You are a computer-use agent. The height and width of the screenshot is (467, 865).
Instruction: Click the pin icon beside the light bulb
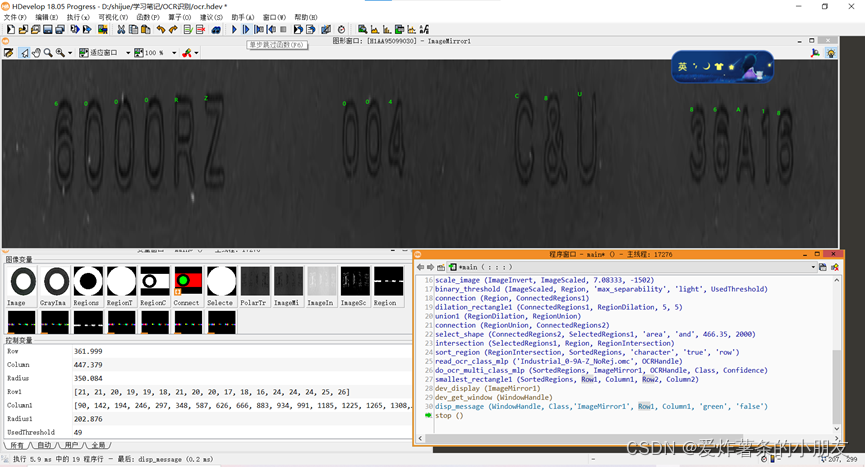pyautogui.click(x=815, y=53)
